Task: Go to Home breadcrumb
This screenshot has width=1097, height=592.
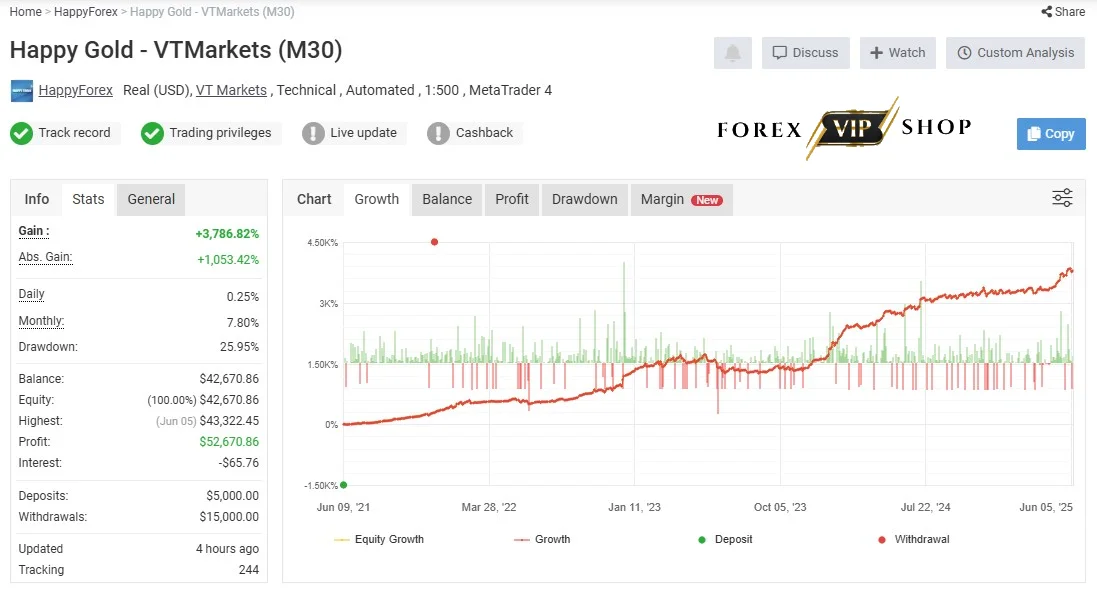Action: click(25, 12)
